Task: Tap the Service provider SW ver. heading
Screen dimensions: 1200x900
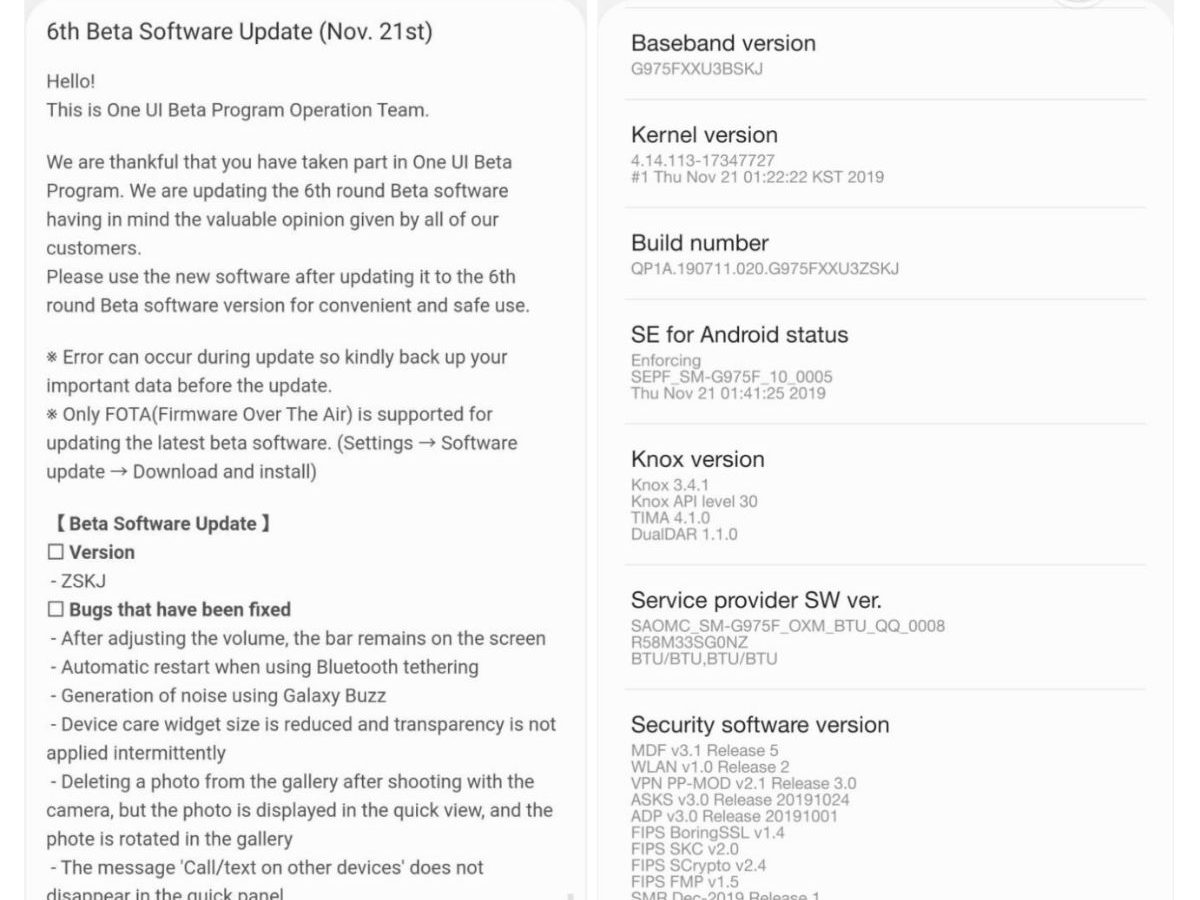Action: [x=756, y=601]
